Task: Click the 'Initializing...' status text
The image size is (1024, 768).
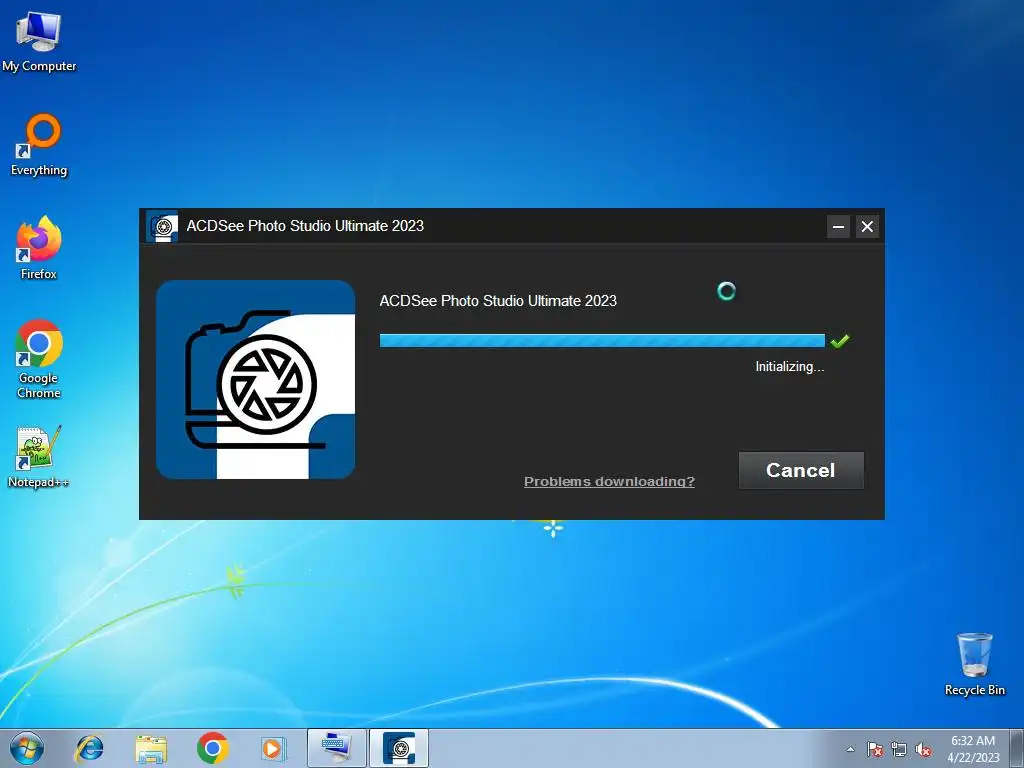Action: (790, 366)
